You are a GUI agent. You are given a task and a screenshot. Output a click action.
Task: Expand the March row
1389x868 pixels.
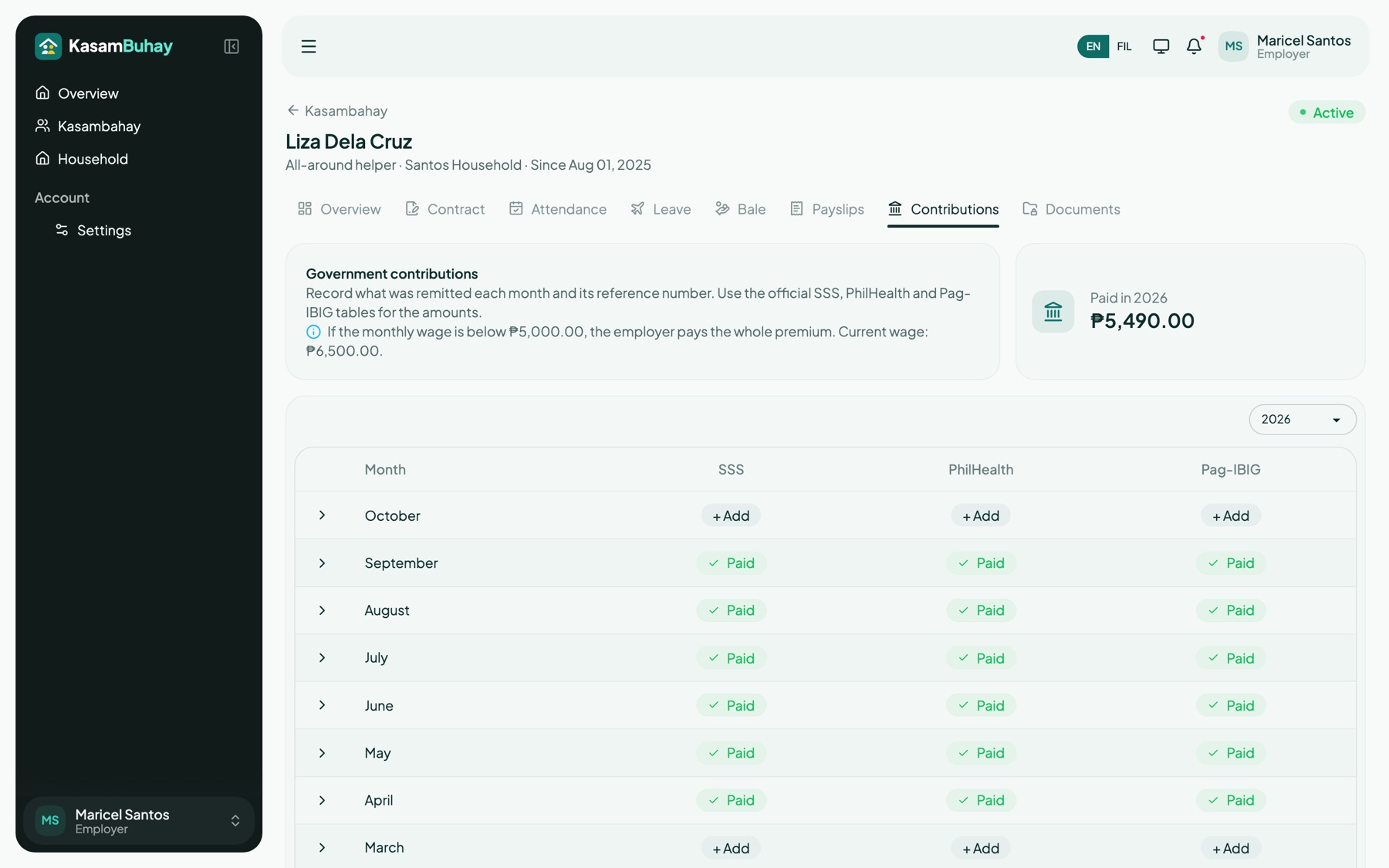pos(323,848)
